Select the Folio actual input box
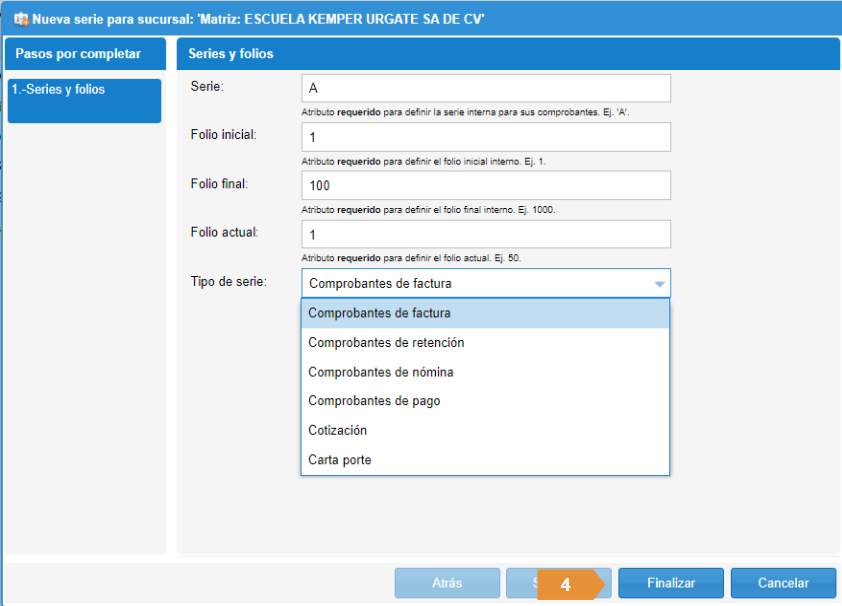Image resolution: width=842 pixels, height=606 pixels. point(485,234)
